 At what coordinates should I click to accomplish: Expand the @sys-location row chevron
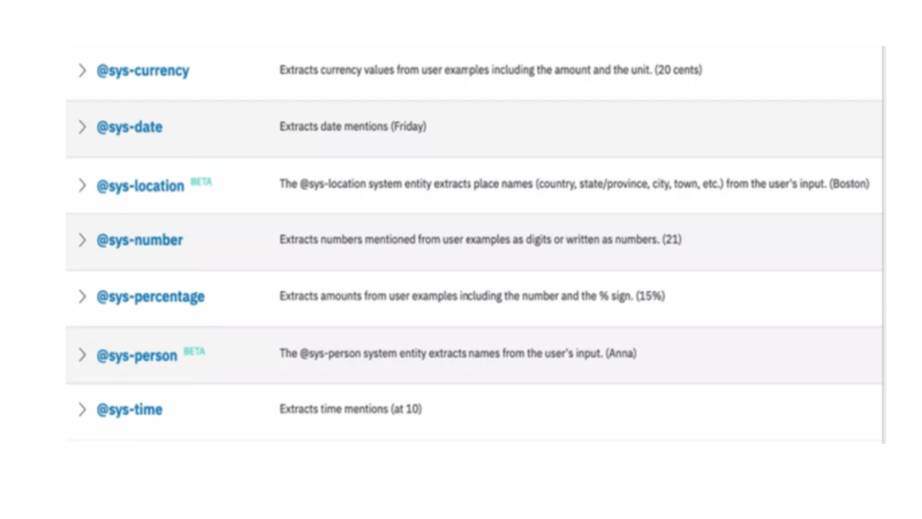point(82,185)
